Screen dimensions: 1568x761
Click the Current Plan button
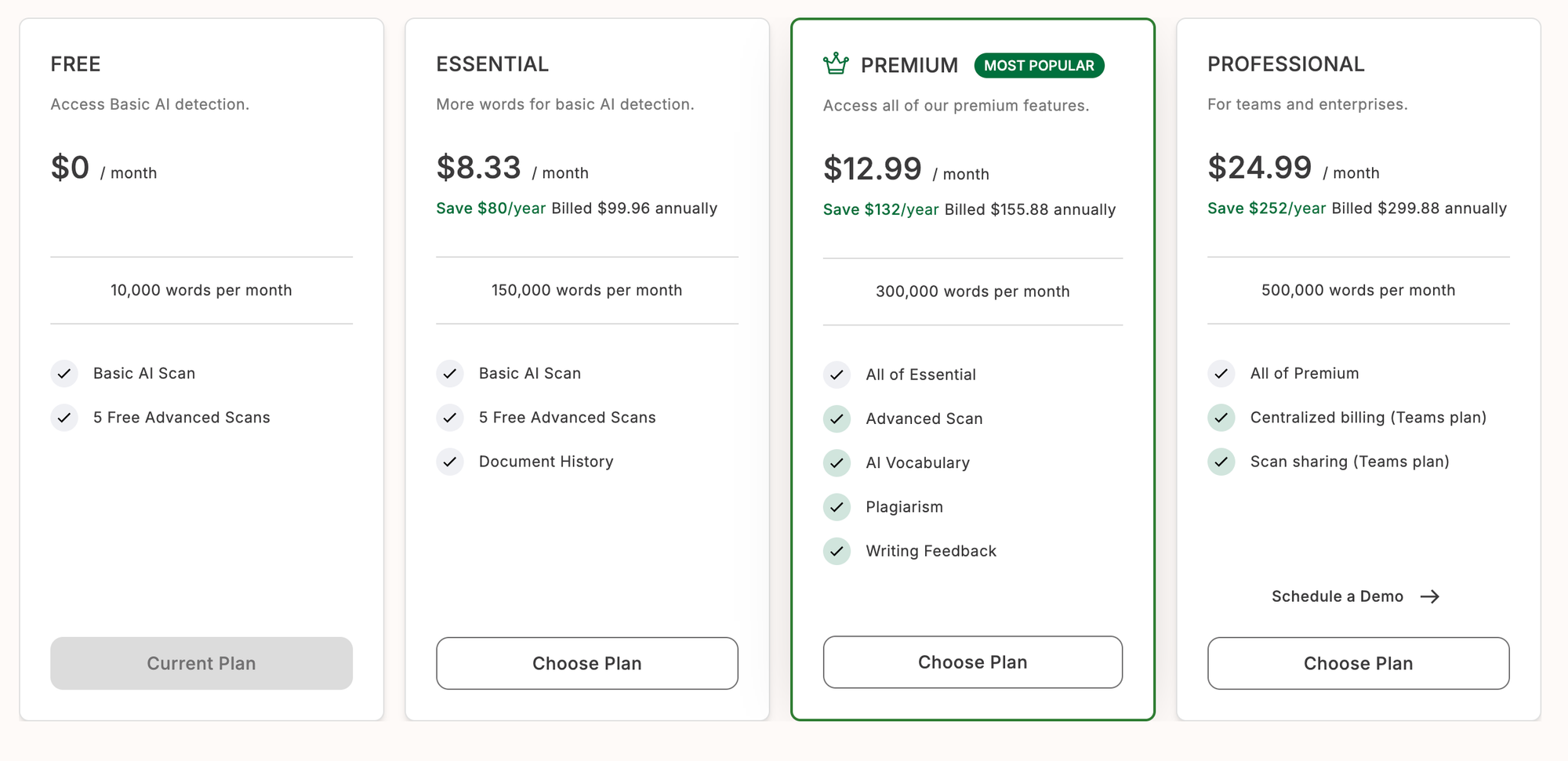coord(201,664)
